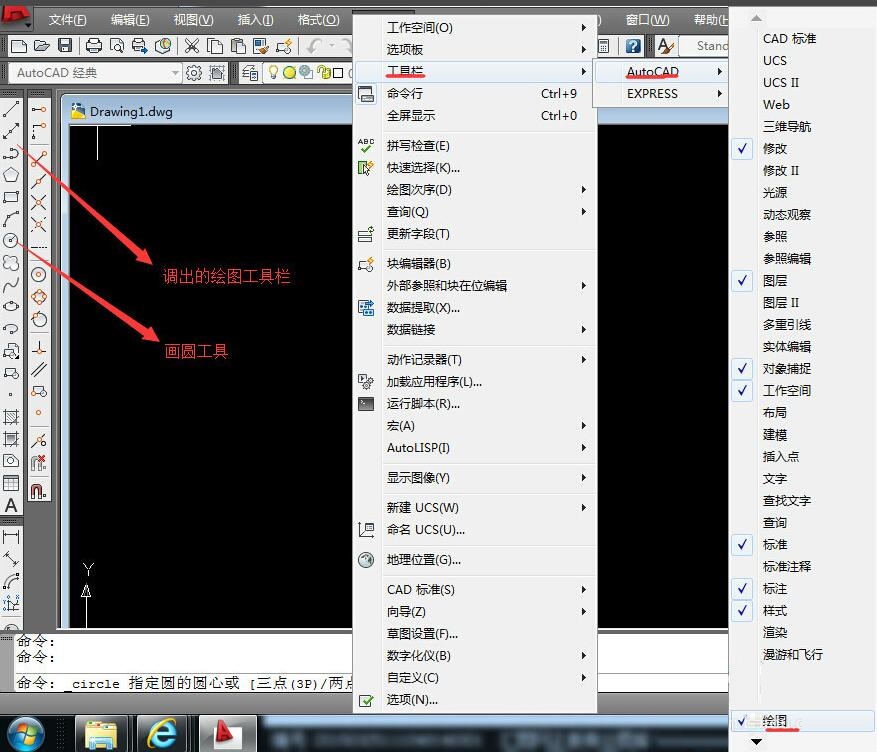Select the Rectangle draw tool
This screenshot has height=752, width=877.
11,197
